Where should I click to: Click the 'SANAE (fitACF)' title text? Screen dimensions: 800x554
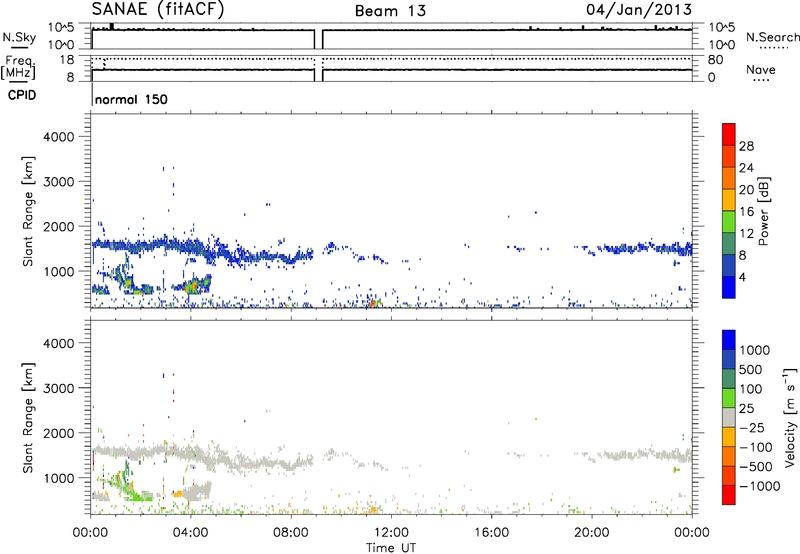point(158,9)
